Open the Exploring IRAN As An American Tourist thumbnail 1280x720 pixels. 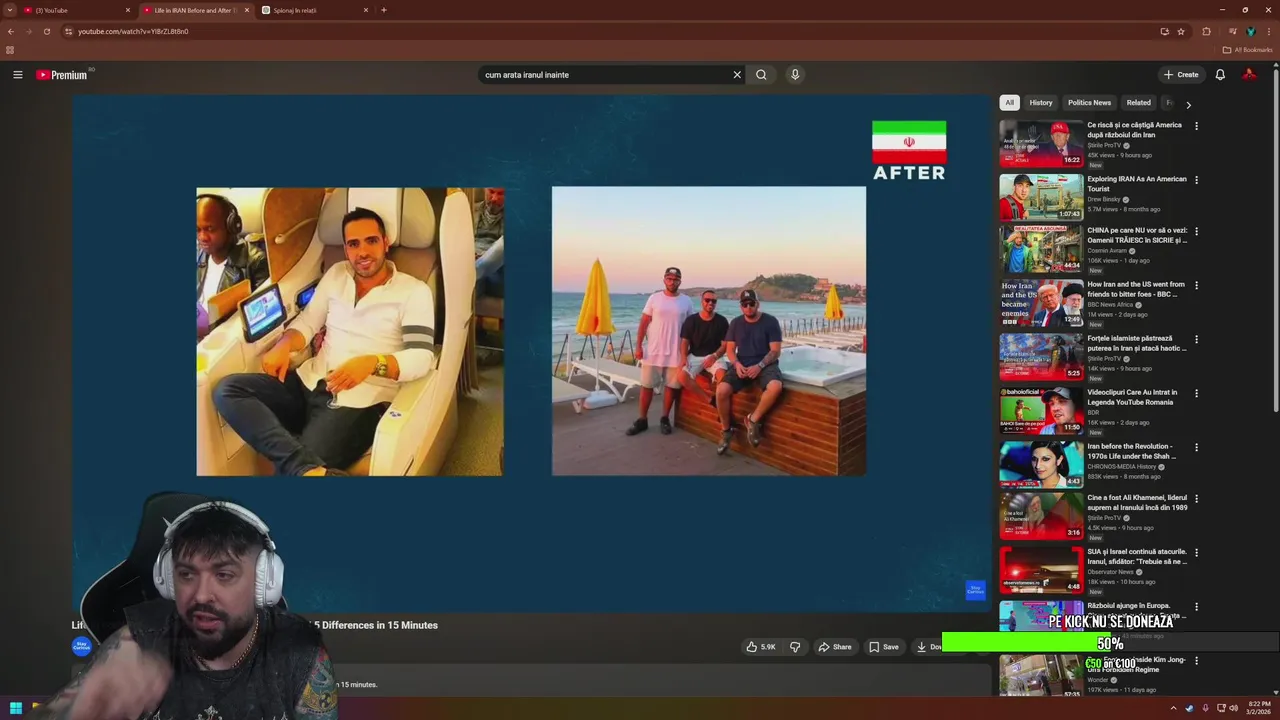tap(1041, 197)
